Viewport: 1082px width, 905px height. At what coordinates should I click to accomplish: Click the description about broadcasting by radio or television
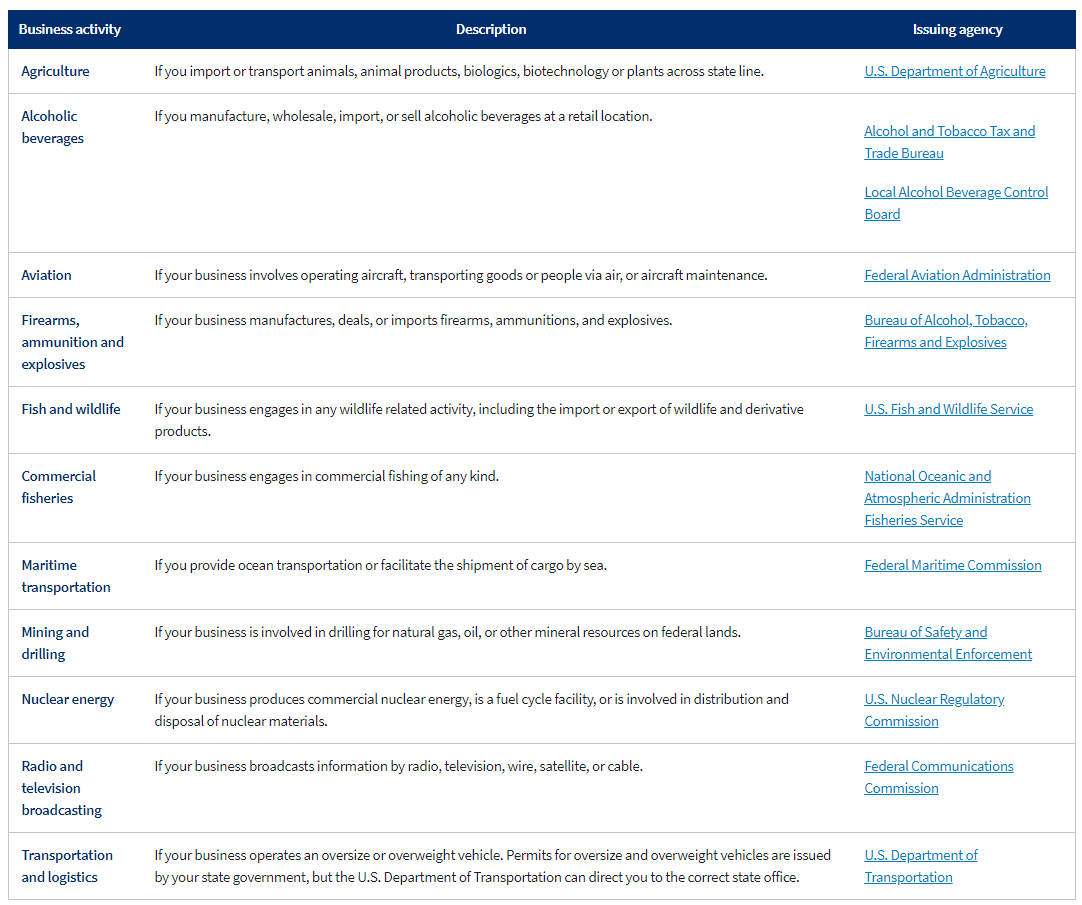point(398,766)
